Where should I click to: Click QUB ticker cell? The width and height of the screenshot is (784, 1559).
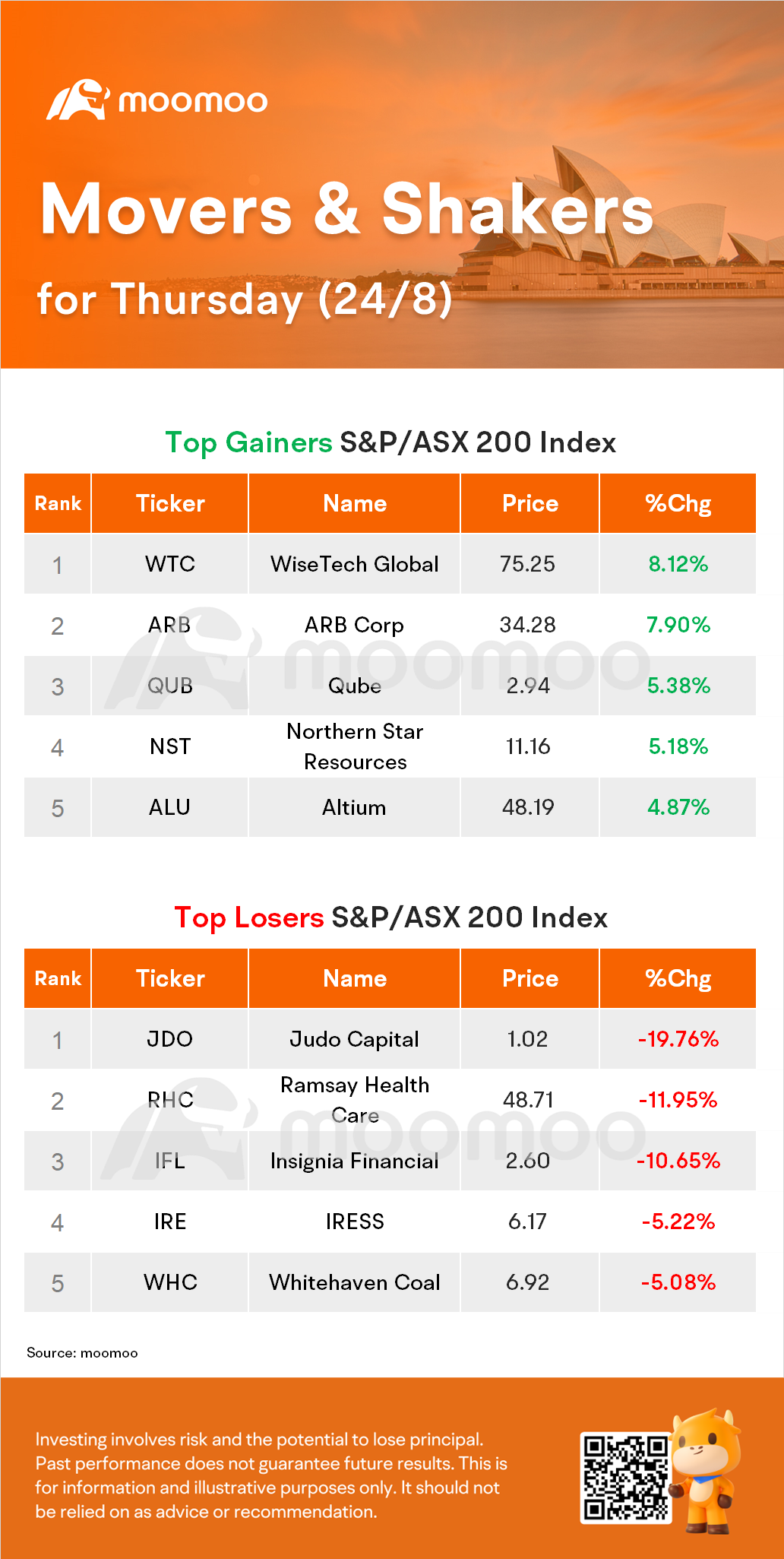point(170,686)
